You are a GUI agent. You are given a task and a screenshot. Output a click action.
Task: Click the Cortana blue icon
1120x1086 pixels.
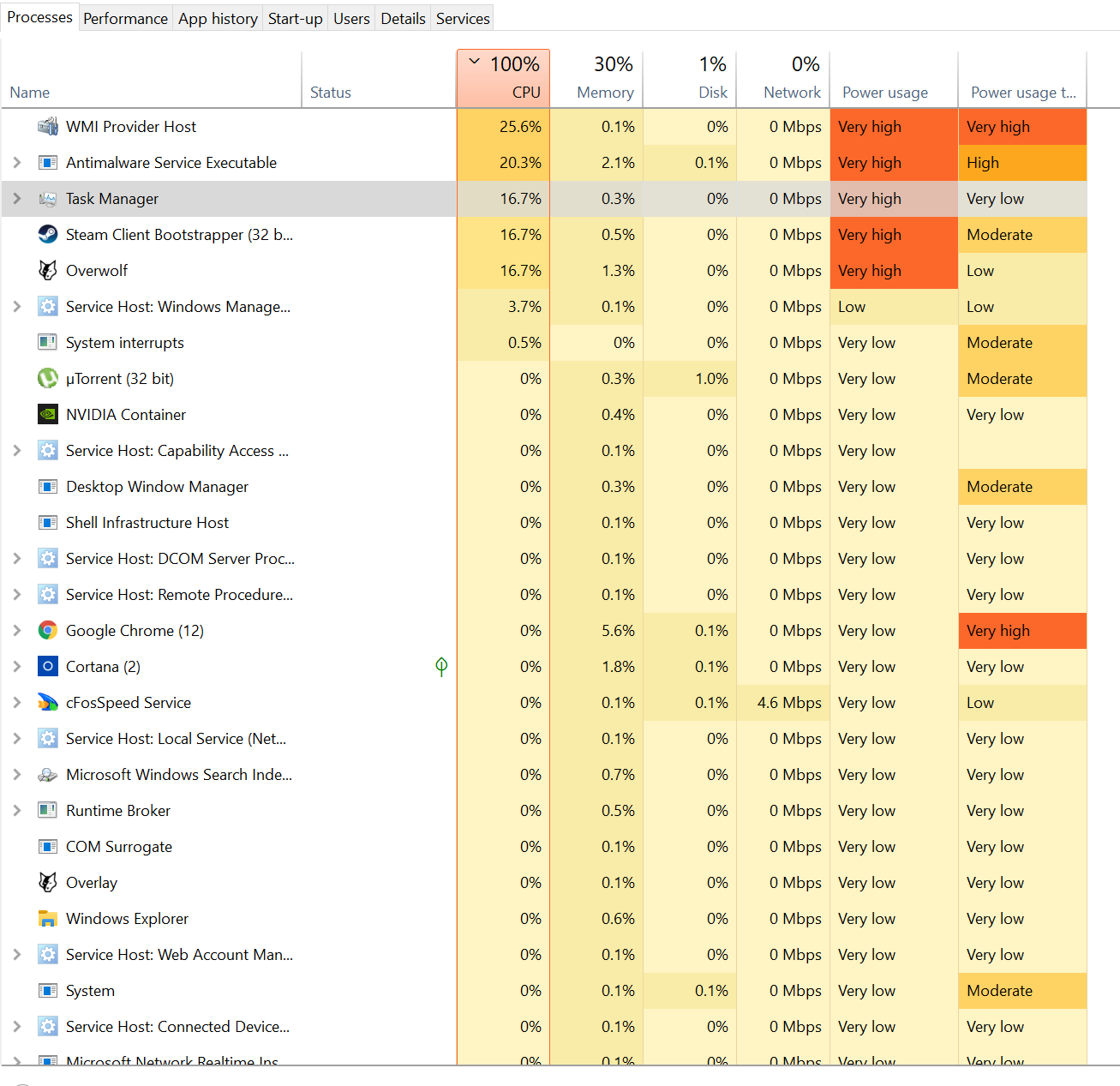tap(48, 667)
